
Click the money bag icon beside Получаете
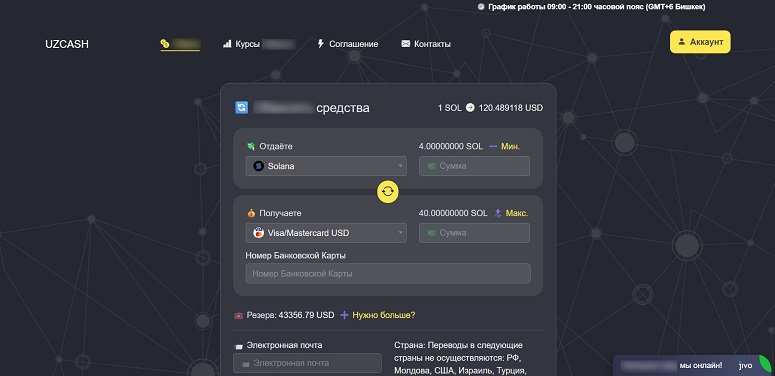pos(252,213)
